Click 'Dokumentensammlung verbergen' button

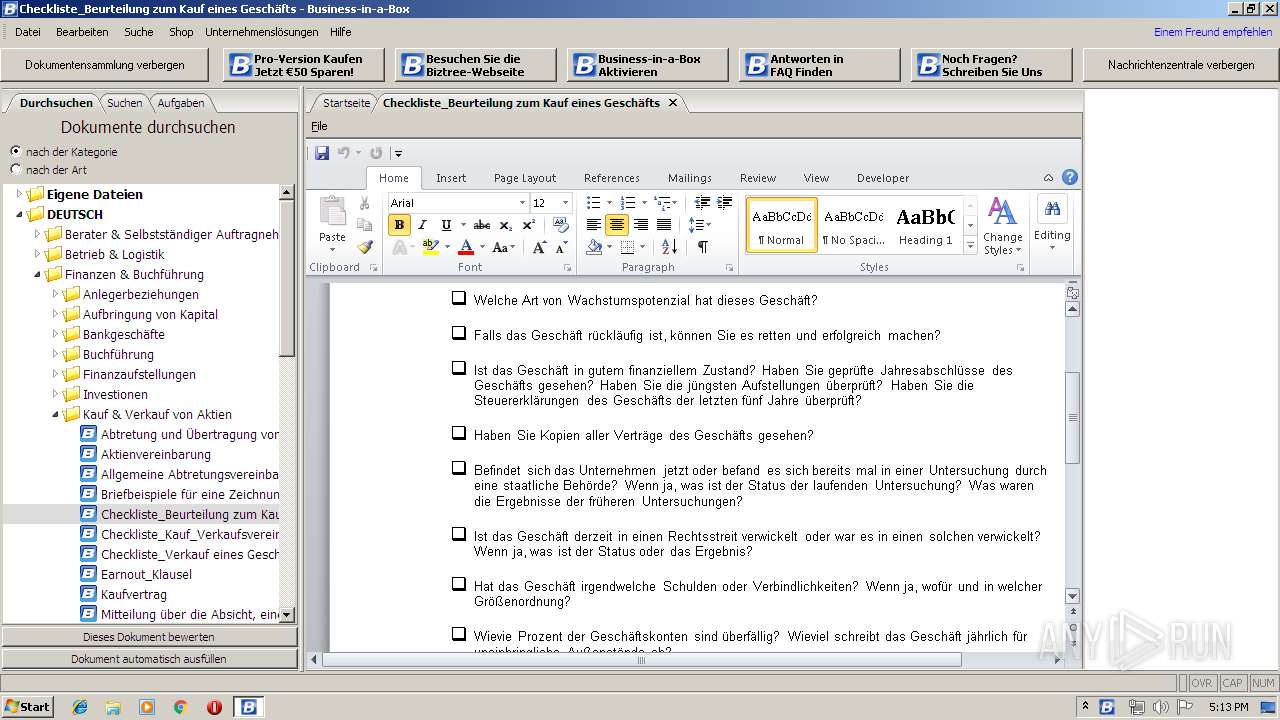(105, 65)
